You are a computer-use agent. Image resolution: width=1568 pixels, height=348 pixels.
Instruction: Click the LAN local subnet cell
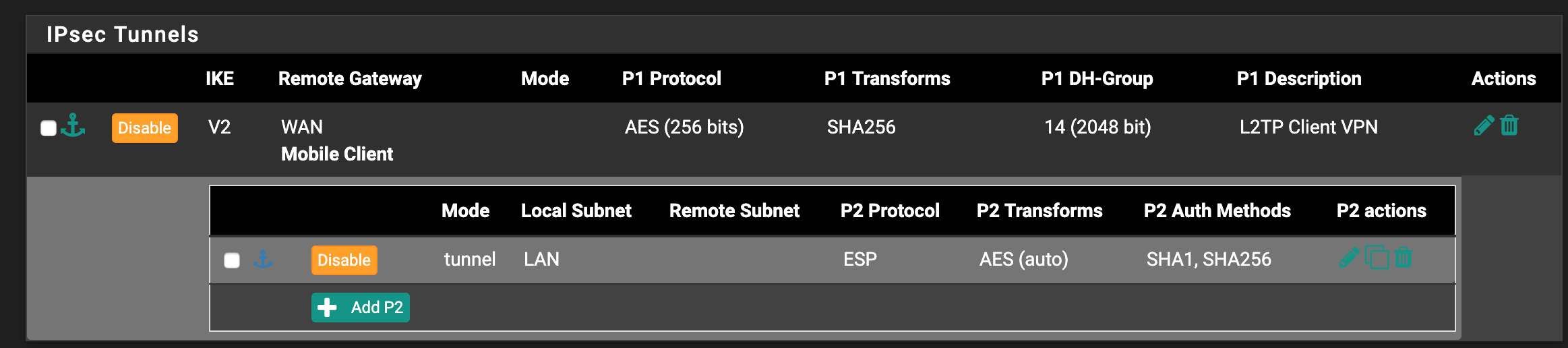pyautogui.click(x=541, y=260)
